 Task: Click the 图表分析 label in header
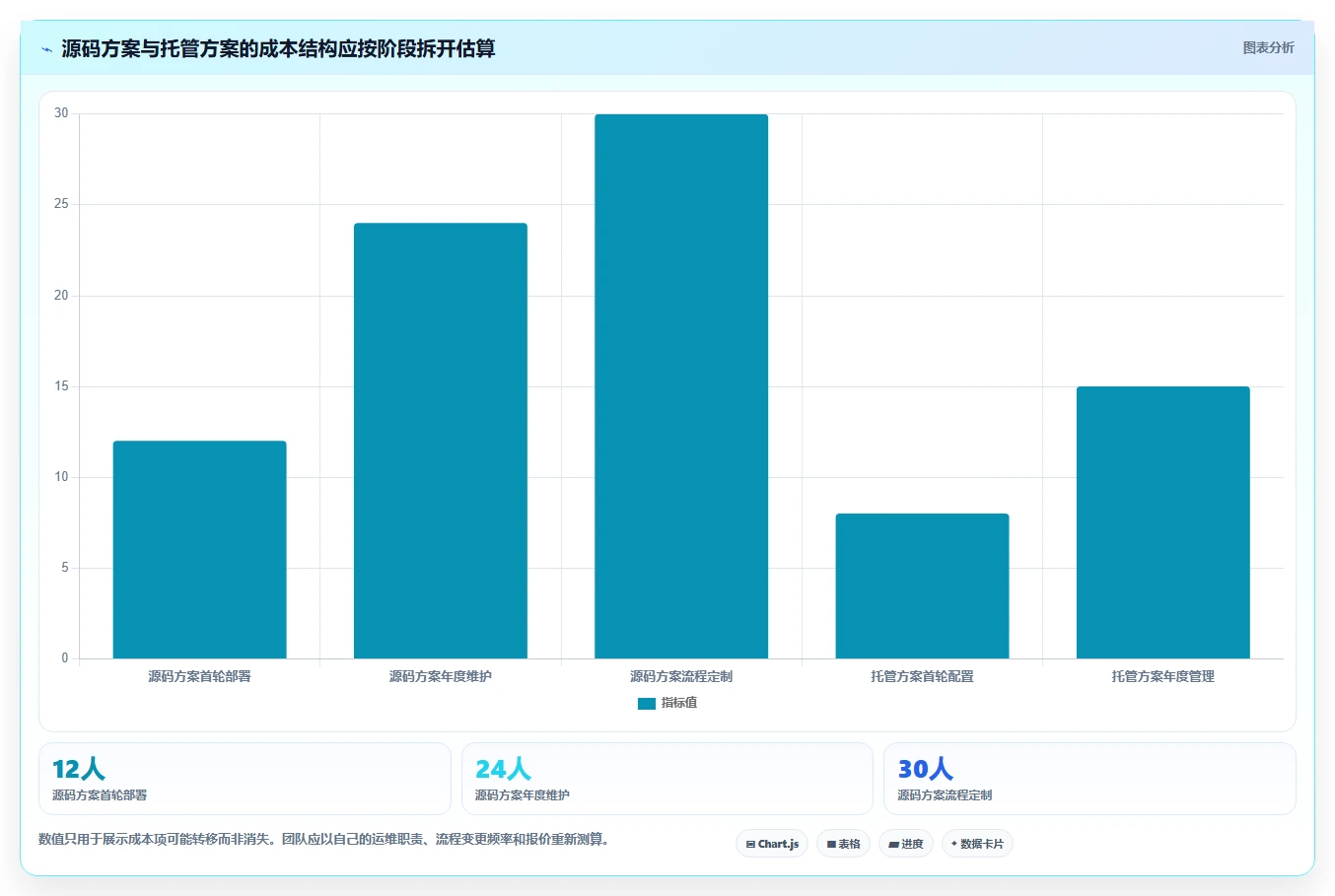[1268, 47]
